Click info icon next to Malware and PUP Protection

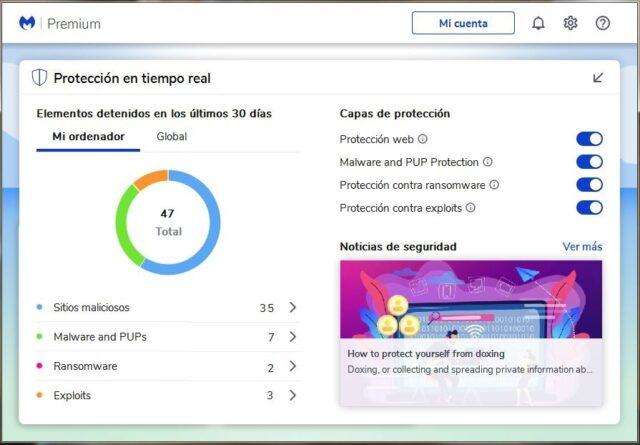pyautogui.click(x=488, y=162)
